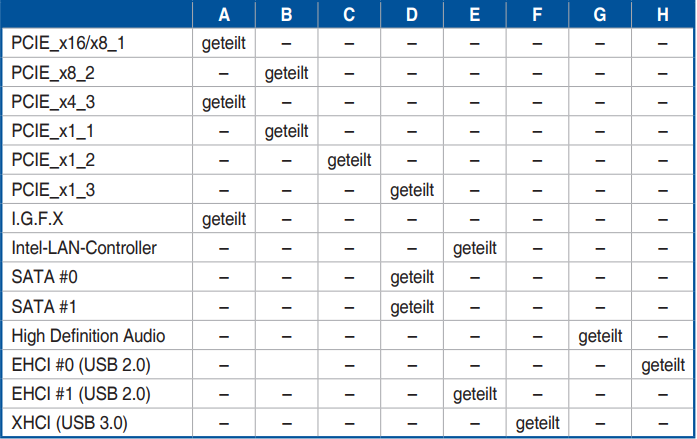Select the XHCI (USB 3.0) row label
This screenshot has width=697, height=439.
click(69, 423)
